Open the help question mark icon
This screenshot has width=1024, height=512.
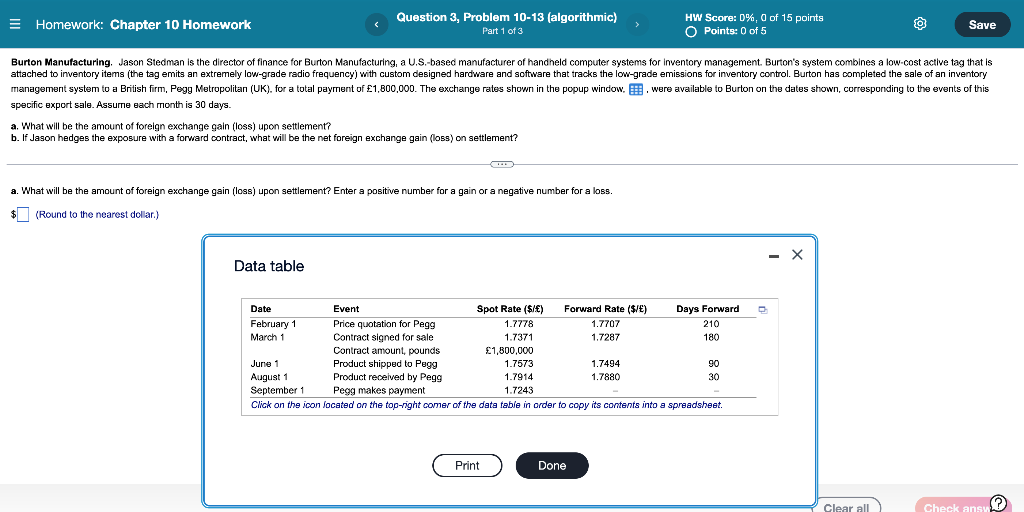point(999,502)
